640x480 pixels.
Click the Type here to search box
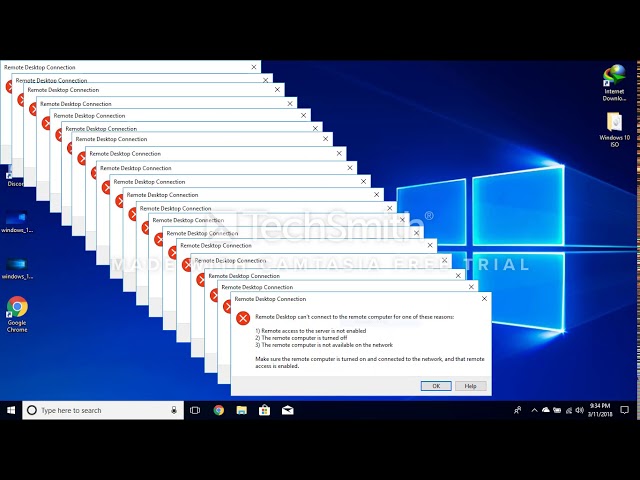(103, 410)
